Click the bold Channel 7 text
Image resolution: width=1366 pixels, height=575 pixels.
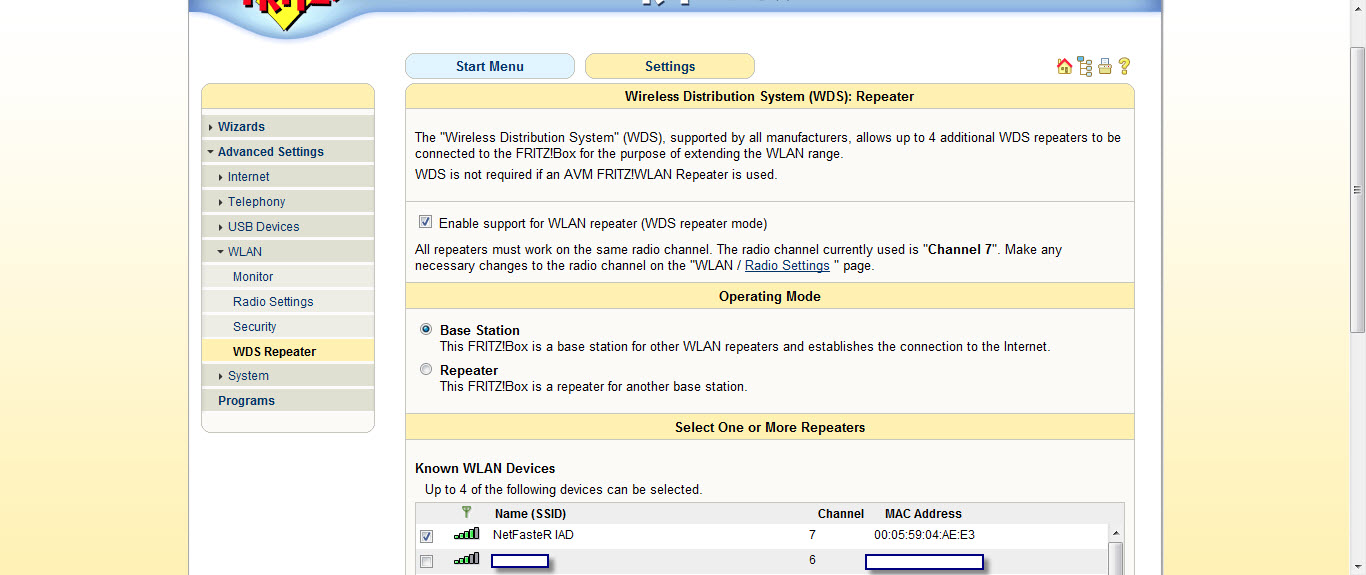(960, 250)
